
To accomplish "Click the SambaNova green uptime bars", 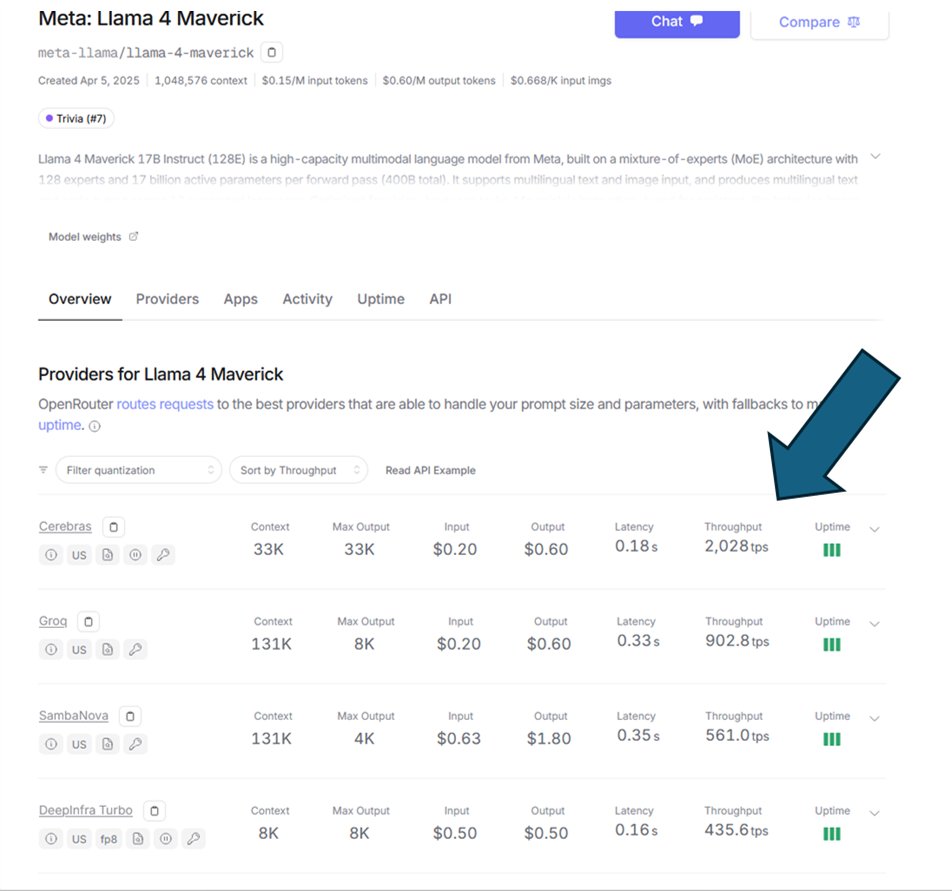I will (x=831, y=739).
